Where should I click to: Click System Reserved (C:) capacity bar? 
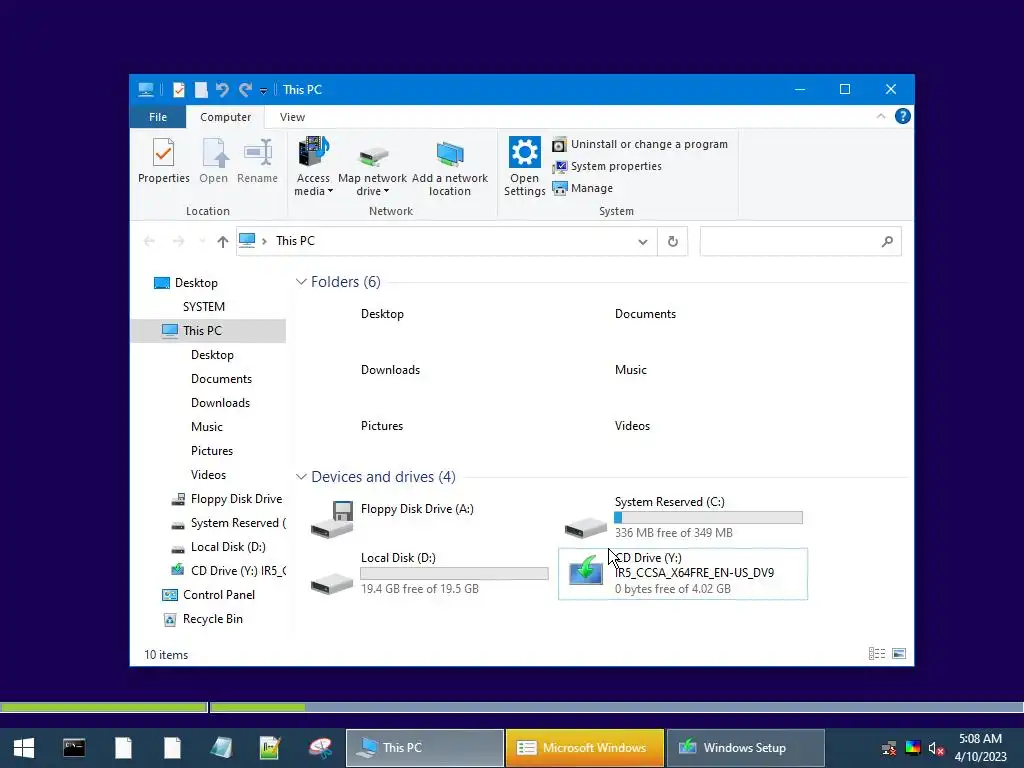pos(709,518)
